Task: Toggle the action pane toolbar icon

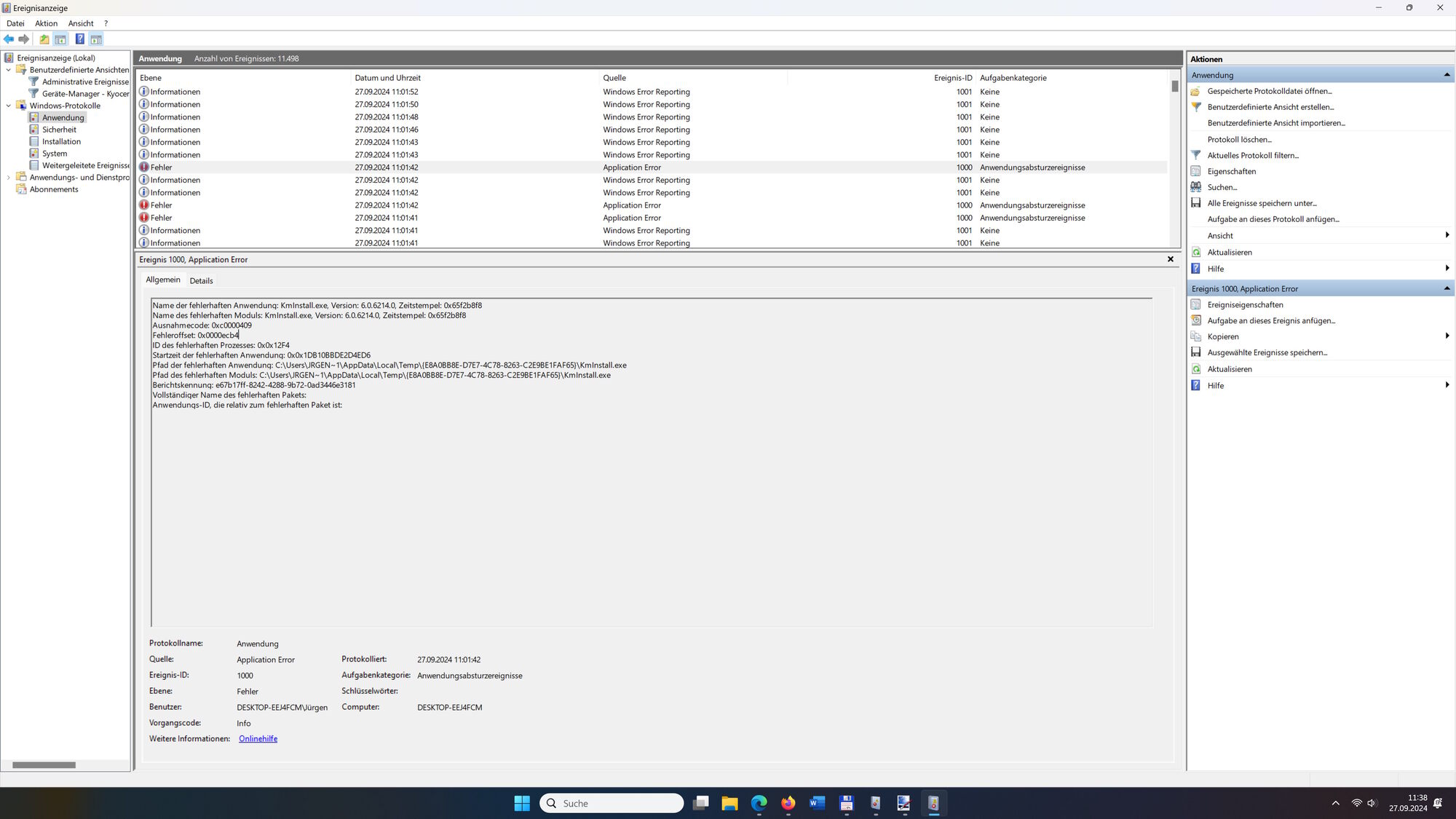Action: click(96, 39)
